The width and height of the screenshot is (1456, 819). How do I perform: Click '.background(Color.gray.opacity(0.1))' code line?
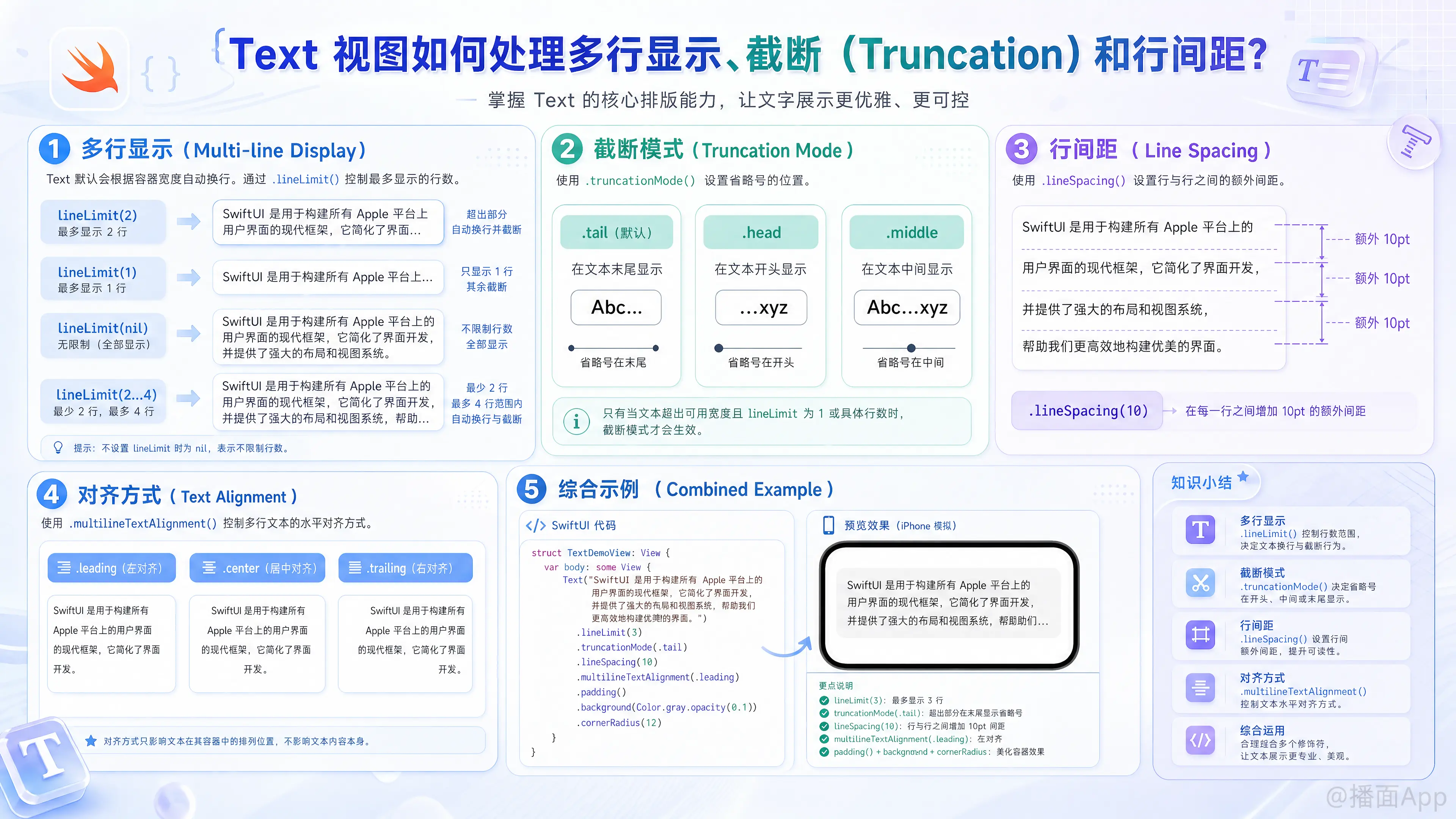tap(667, 707)
